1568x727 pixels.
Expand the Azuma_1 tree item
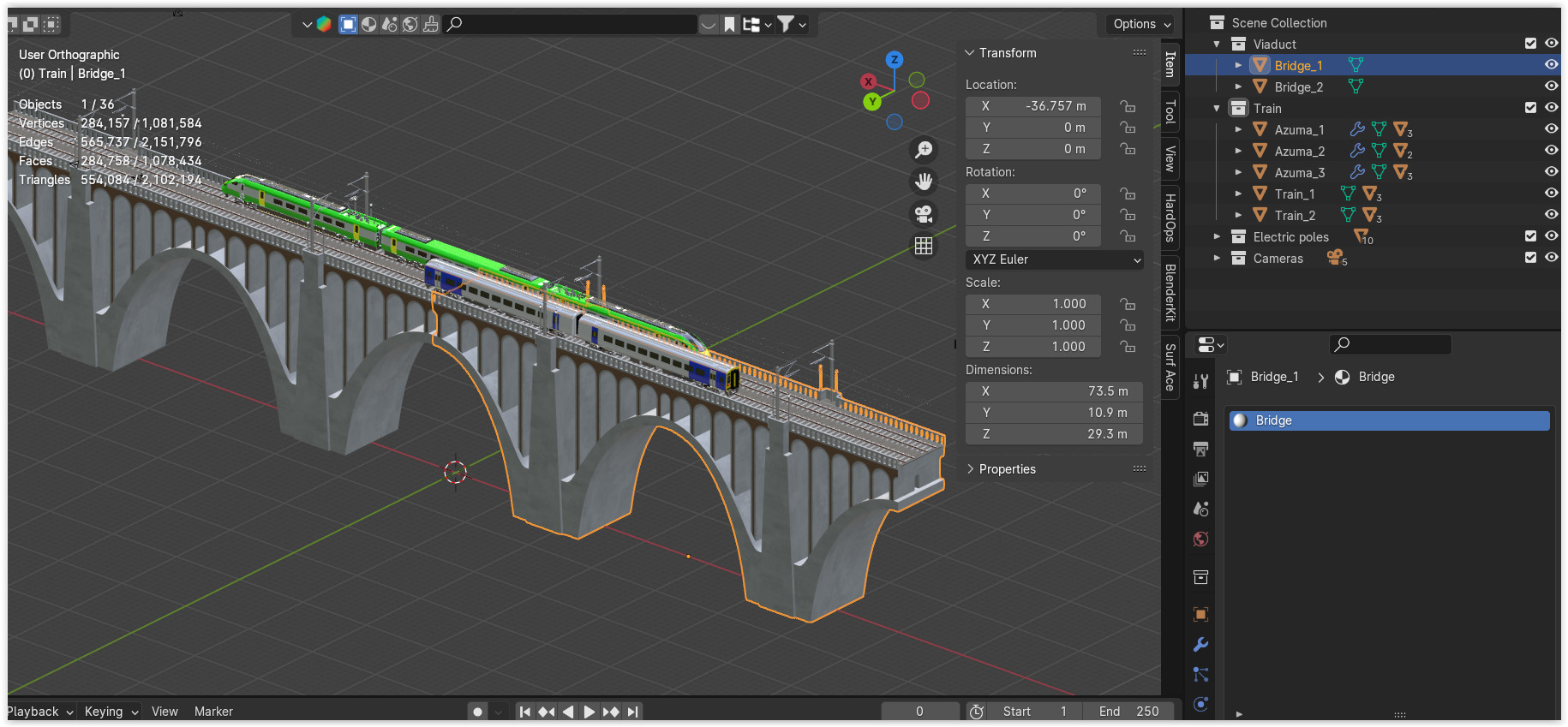1238,129
